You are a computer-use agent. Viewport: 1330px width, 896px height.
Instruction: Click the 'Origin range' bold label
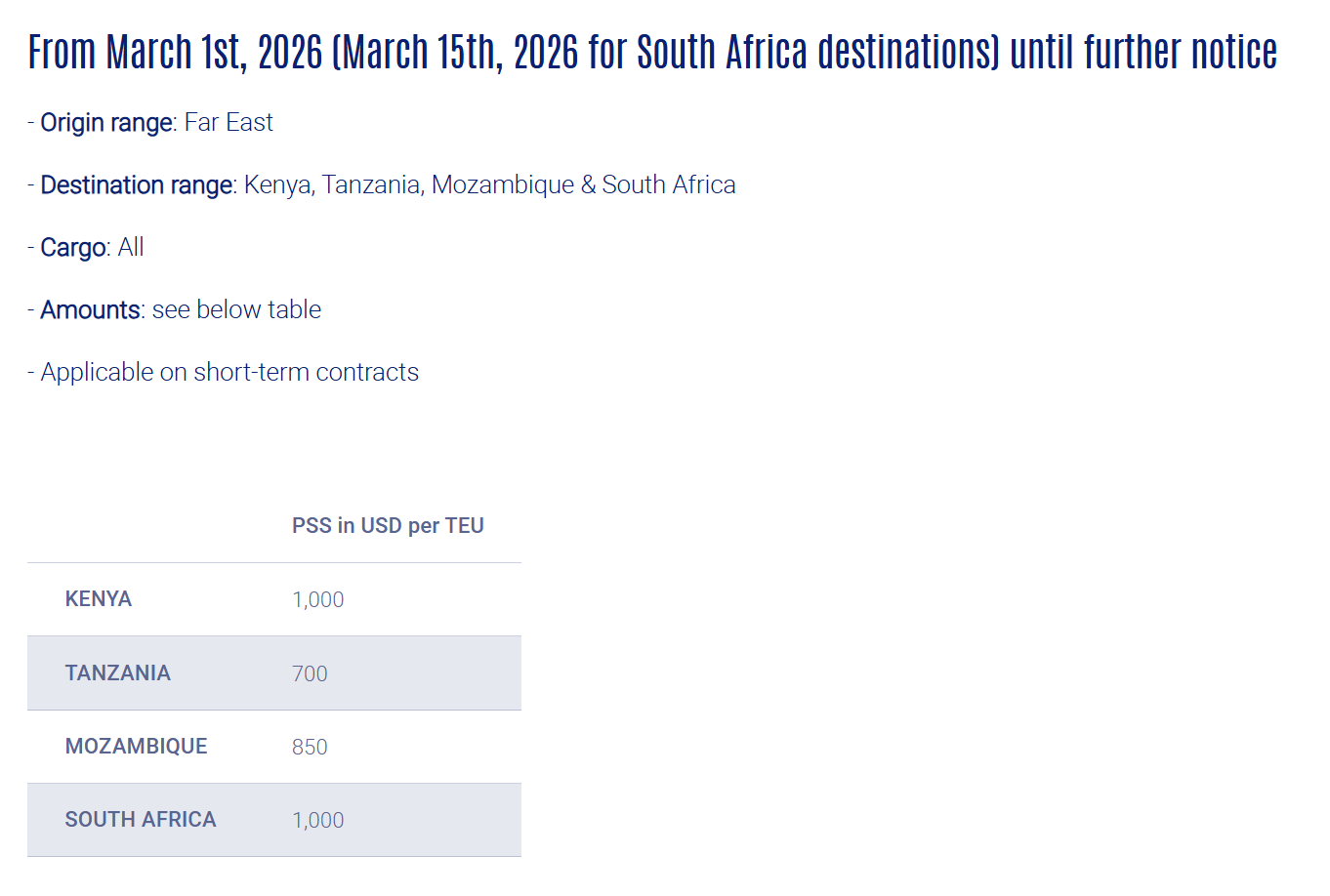[106, 123]
